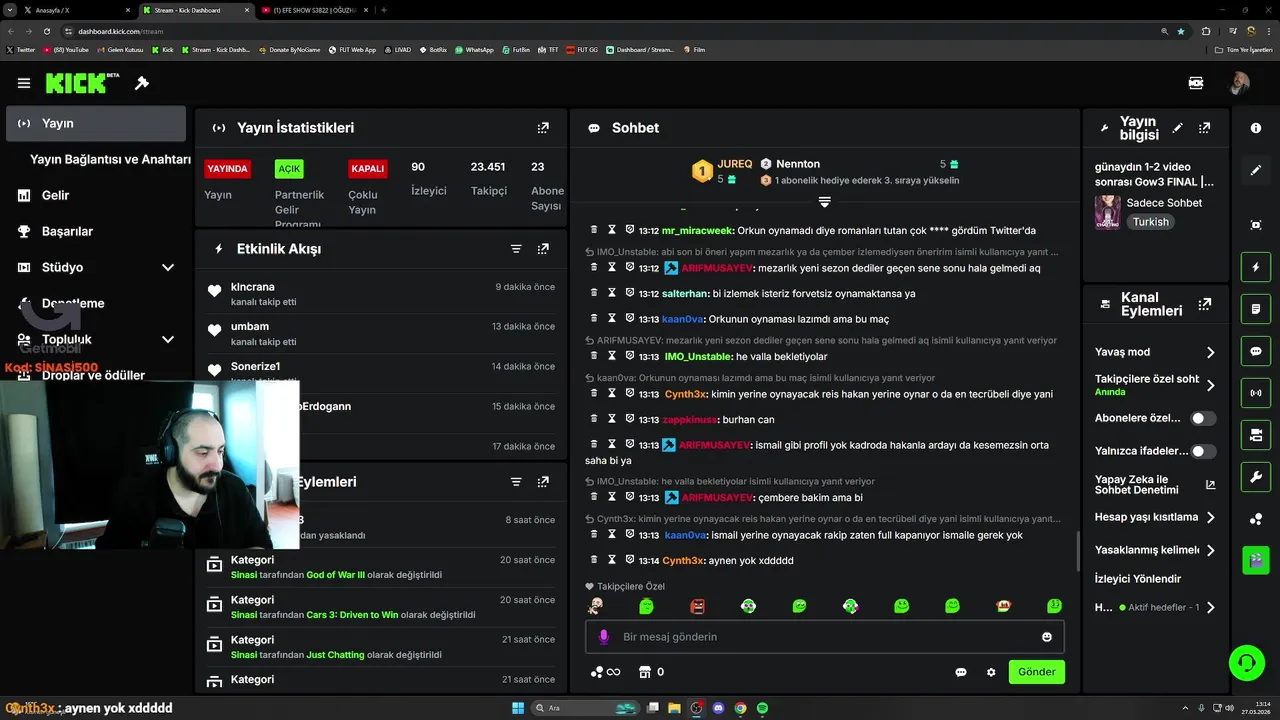The image size is (1280, 720).
Task: Open Etkinlik Akışı filter options
Action: point(516,249)
